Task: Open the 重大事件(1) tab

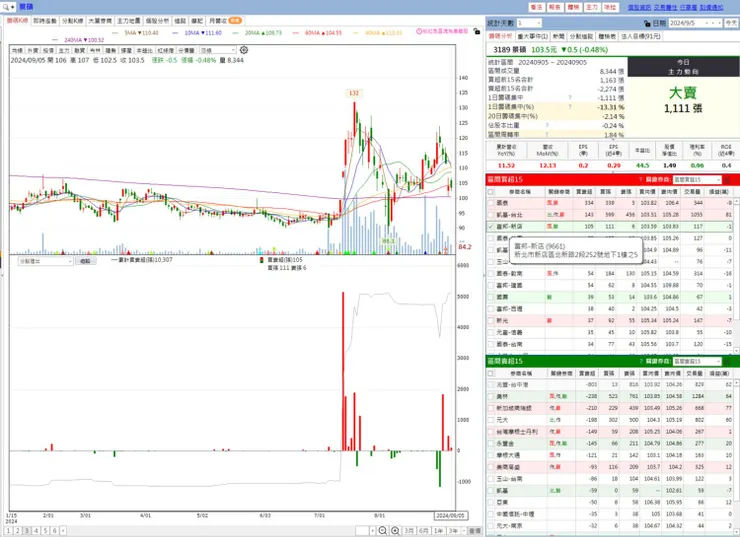Action: 532,36
